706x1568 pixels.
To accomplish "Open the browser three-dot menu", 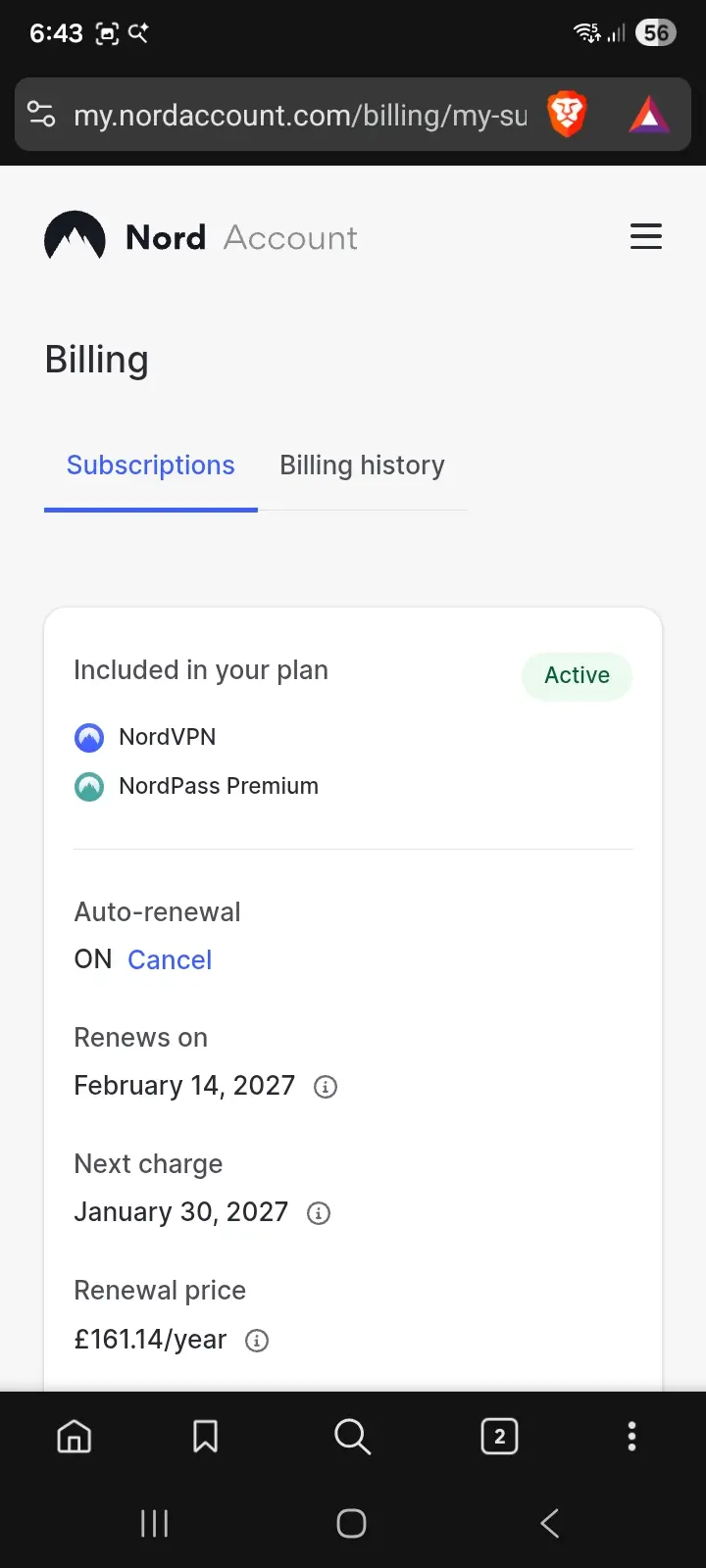I will (631, 1437).
